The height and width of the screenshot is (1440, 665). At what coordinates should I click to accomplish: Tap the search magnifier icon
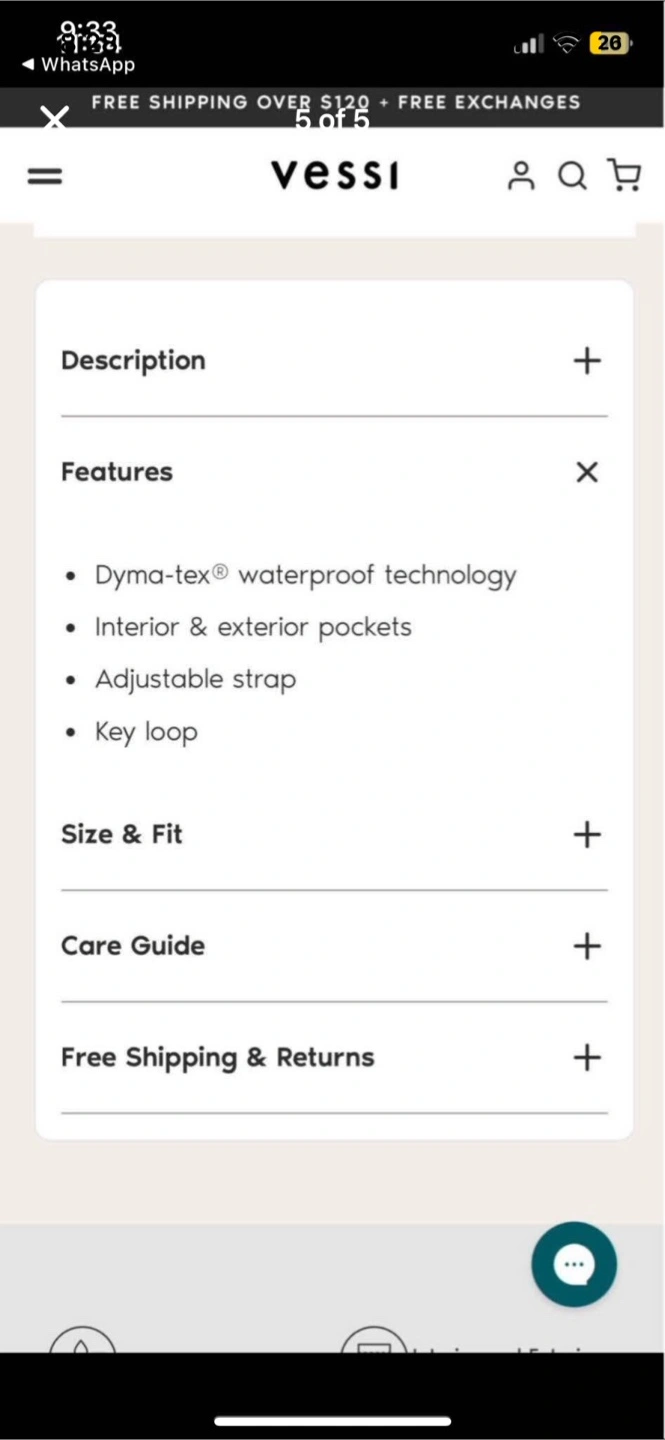572,176
